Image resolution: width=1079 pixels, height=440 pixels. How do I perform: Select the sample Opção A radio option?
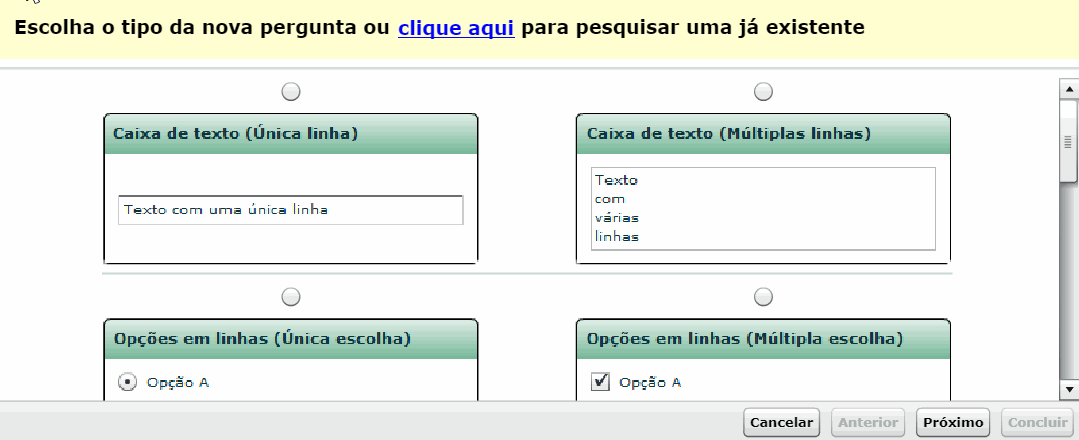pos(127,381)
